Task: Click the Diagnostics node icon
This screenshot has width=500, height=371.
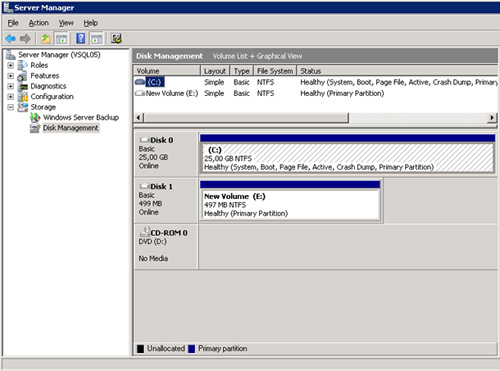Action: (x=23, y=86)
